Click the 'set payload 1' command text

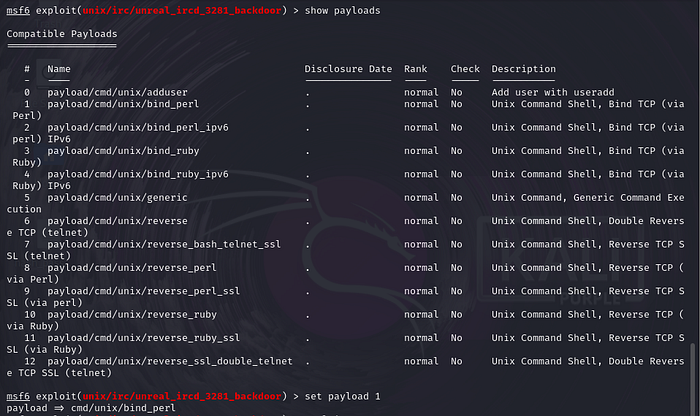(341, 396)
